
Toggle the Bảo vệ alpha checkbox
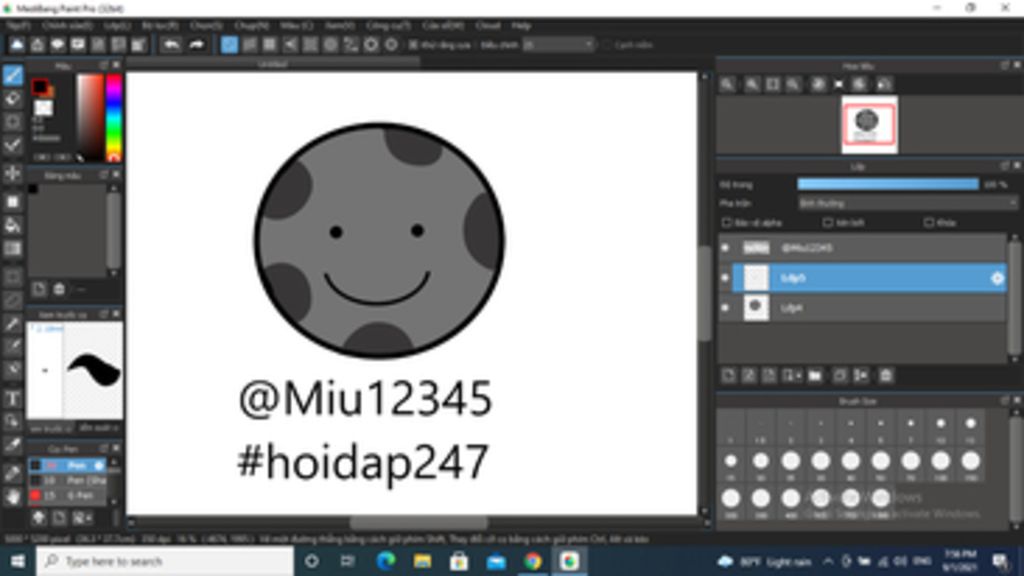pyautogui.click(x=726, y=223)
